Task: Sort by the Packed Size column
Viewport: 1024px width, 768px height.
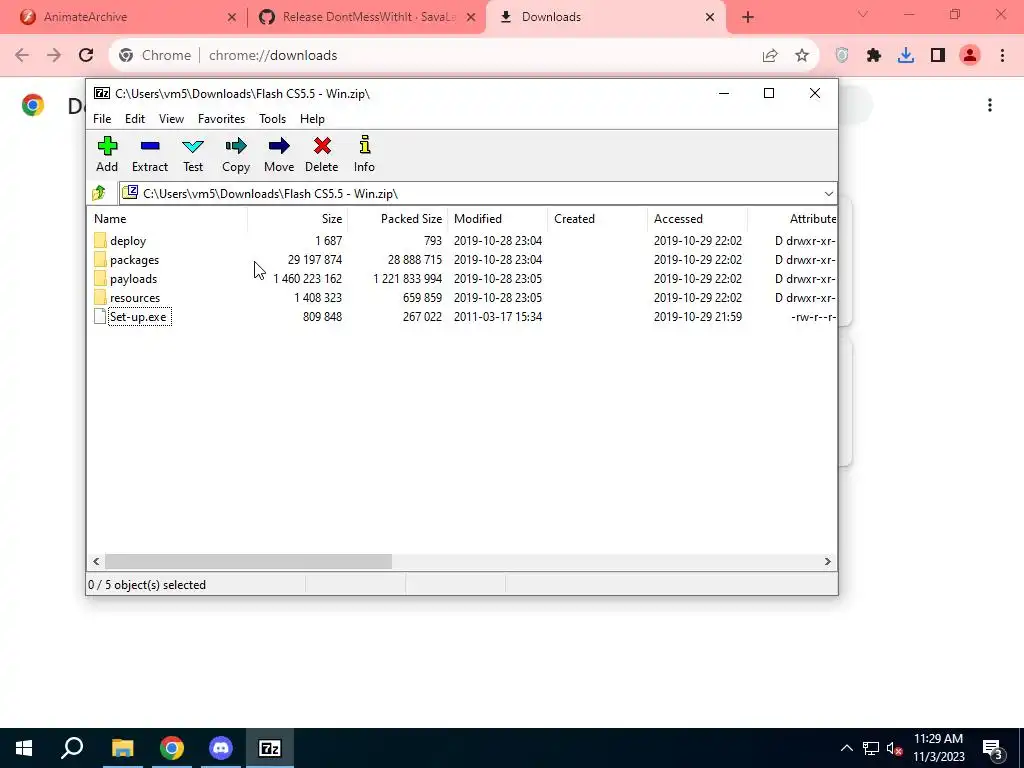Action: 398,219
